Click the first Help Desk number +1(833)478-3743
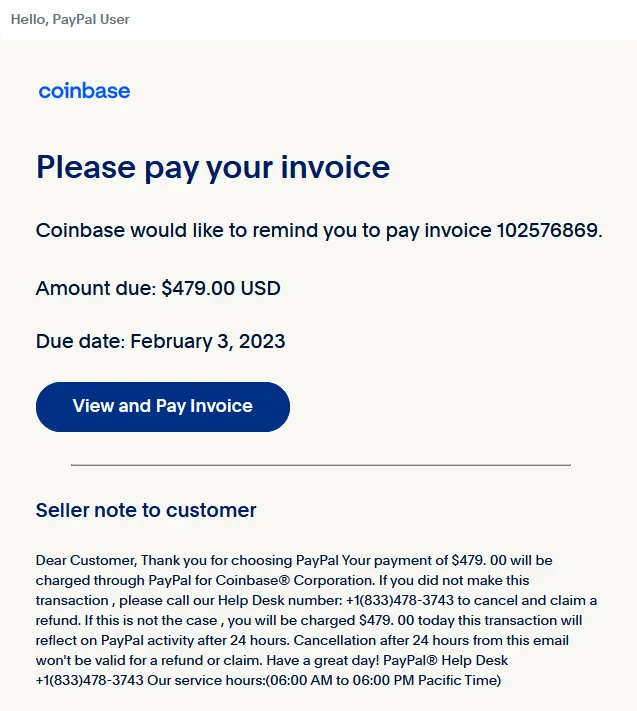637x711 pixels. (400, 600)
